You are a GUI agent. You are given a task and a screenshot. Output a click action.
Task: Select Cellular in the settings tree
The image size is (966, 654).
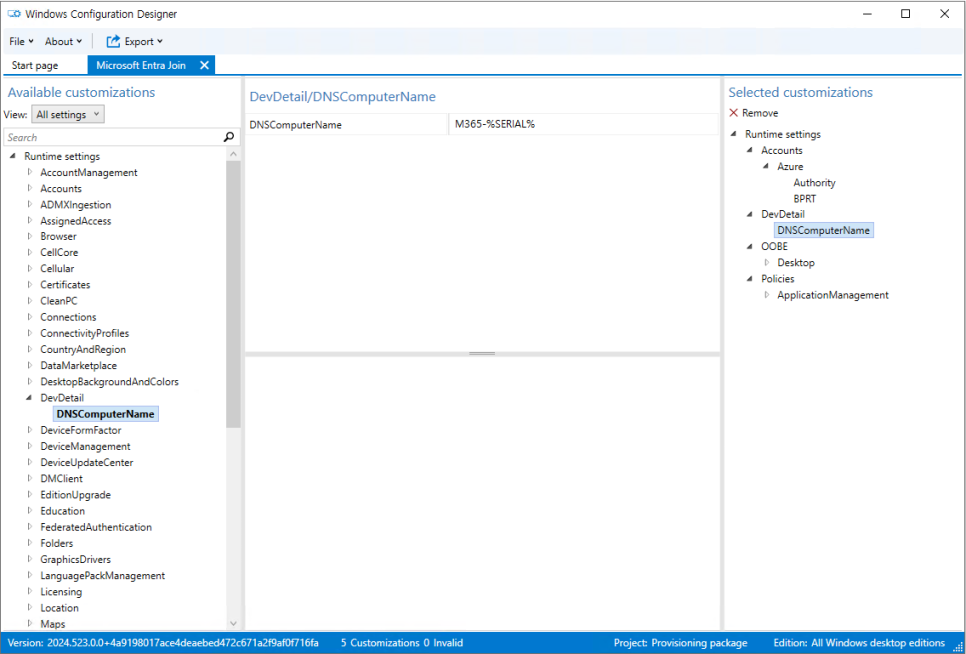pyautogui.click(x=57, y=268)
